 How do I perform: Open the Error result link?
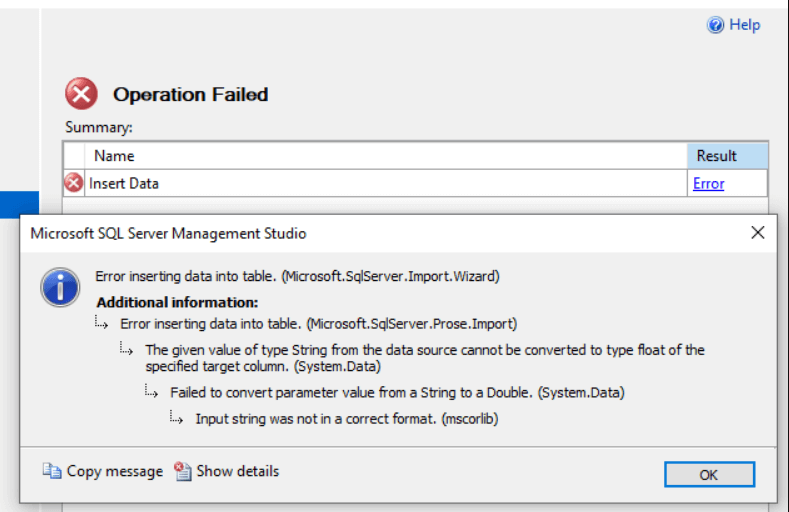(708, 184)
